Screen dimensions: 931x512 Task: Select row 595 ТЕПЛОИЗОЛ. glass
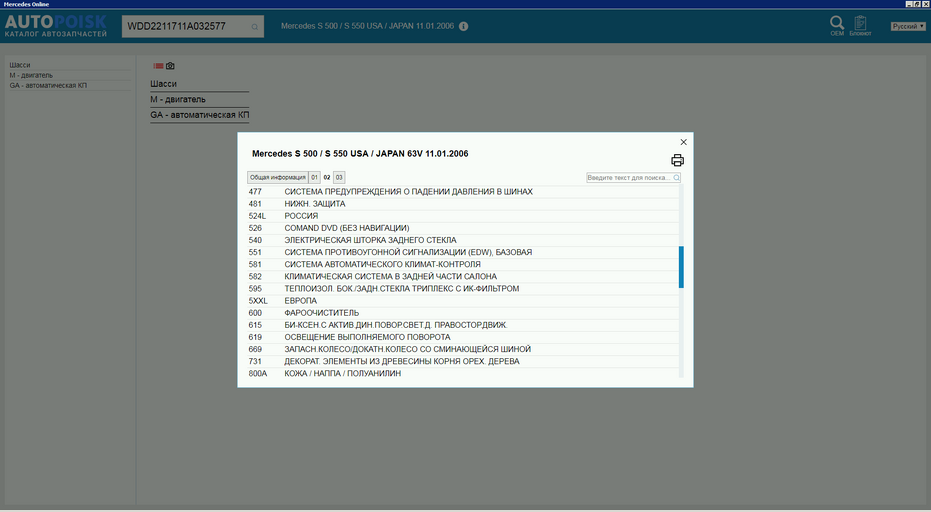click(x=463, y=289)
